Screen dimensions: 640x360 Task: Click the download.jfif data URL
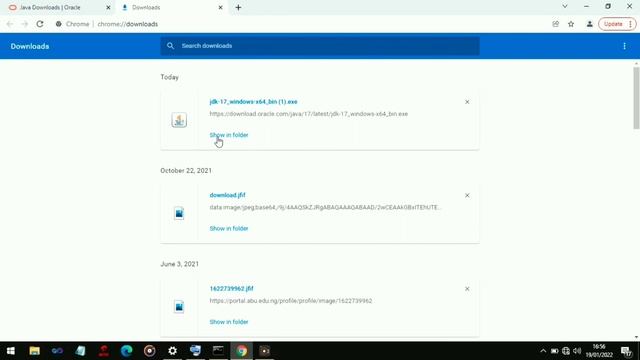(325, 207)
